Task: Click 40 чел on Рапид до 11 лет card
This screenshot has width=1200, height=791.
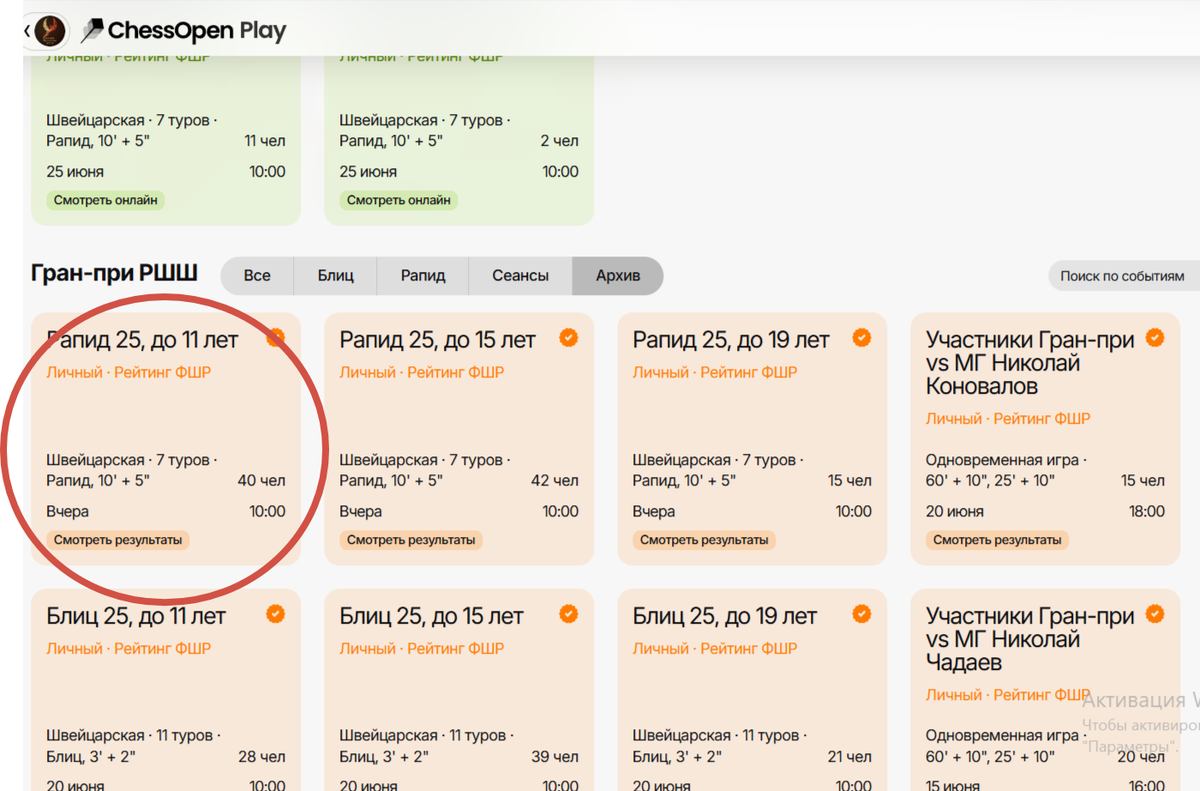Action: 261,481
